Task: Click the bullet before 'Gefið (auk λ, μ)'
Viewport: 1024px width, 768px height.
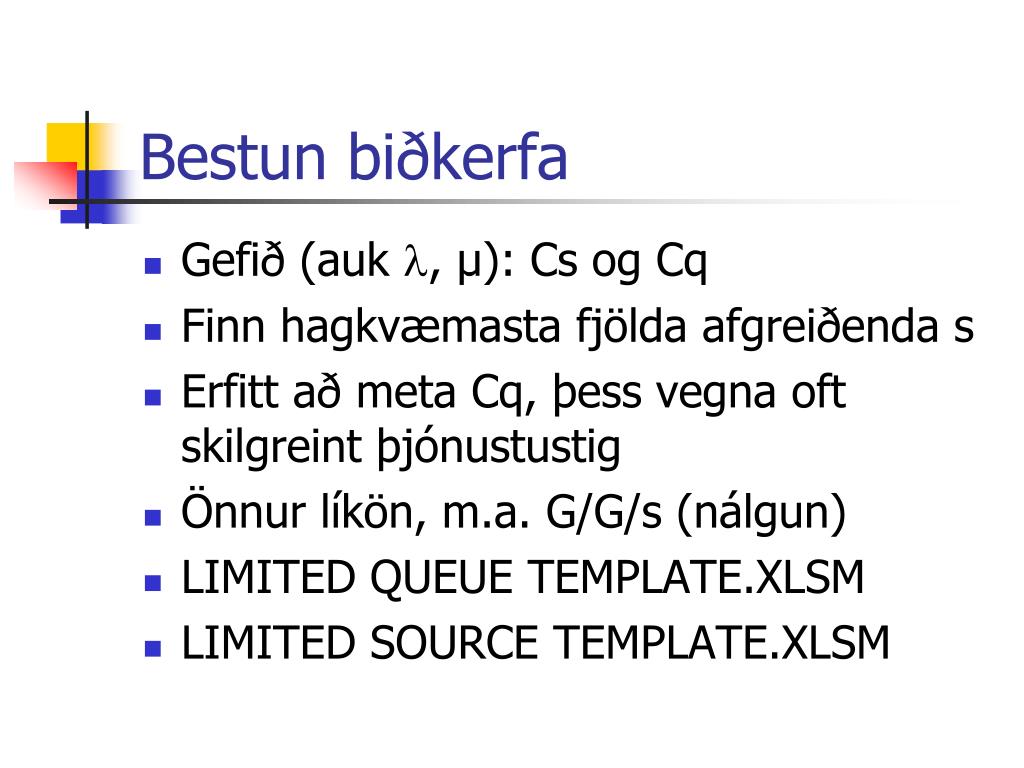Action: click(153, 266)
